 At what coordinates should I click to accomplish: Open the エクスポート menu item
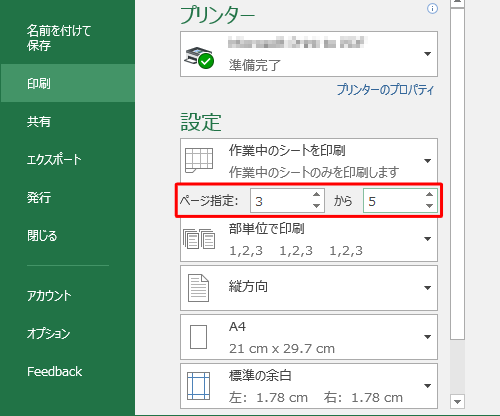pos(54,159)
